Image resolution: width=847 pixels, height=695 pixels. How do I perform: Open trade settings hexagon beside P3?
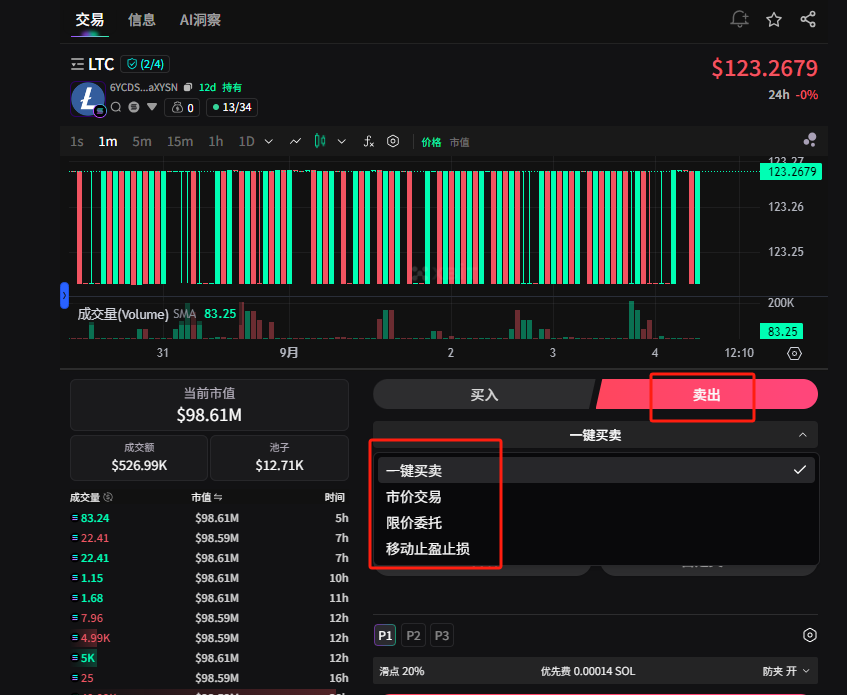click(809, 635)
